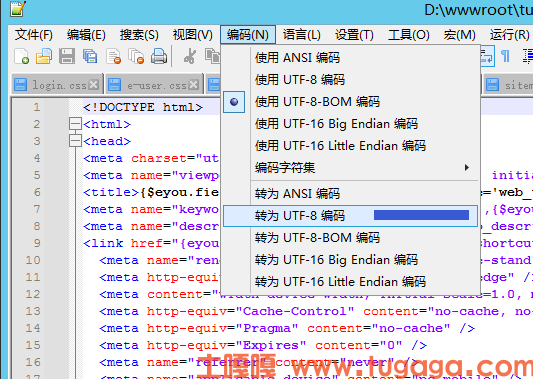Image resolution: width=533 pixels, height=379 pixels.
Task: Choose 转为 UTF-16 Big Endian 编码
Action: [x=350, y=260]
